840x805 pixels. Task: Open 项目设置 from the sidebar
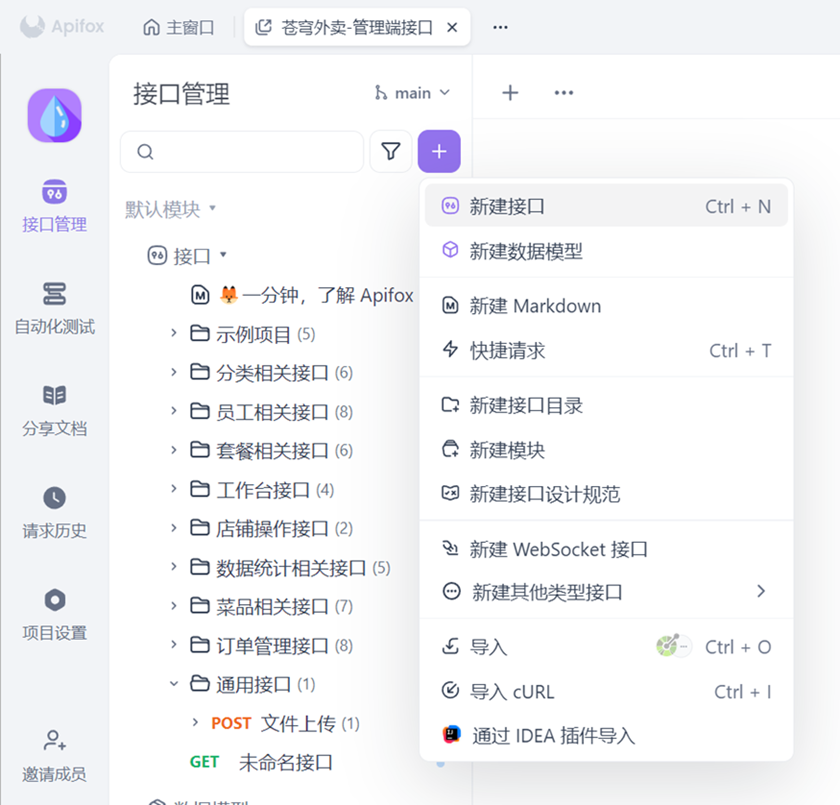55,612
